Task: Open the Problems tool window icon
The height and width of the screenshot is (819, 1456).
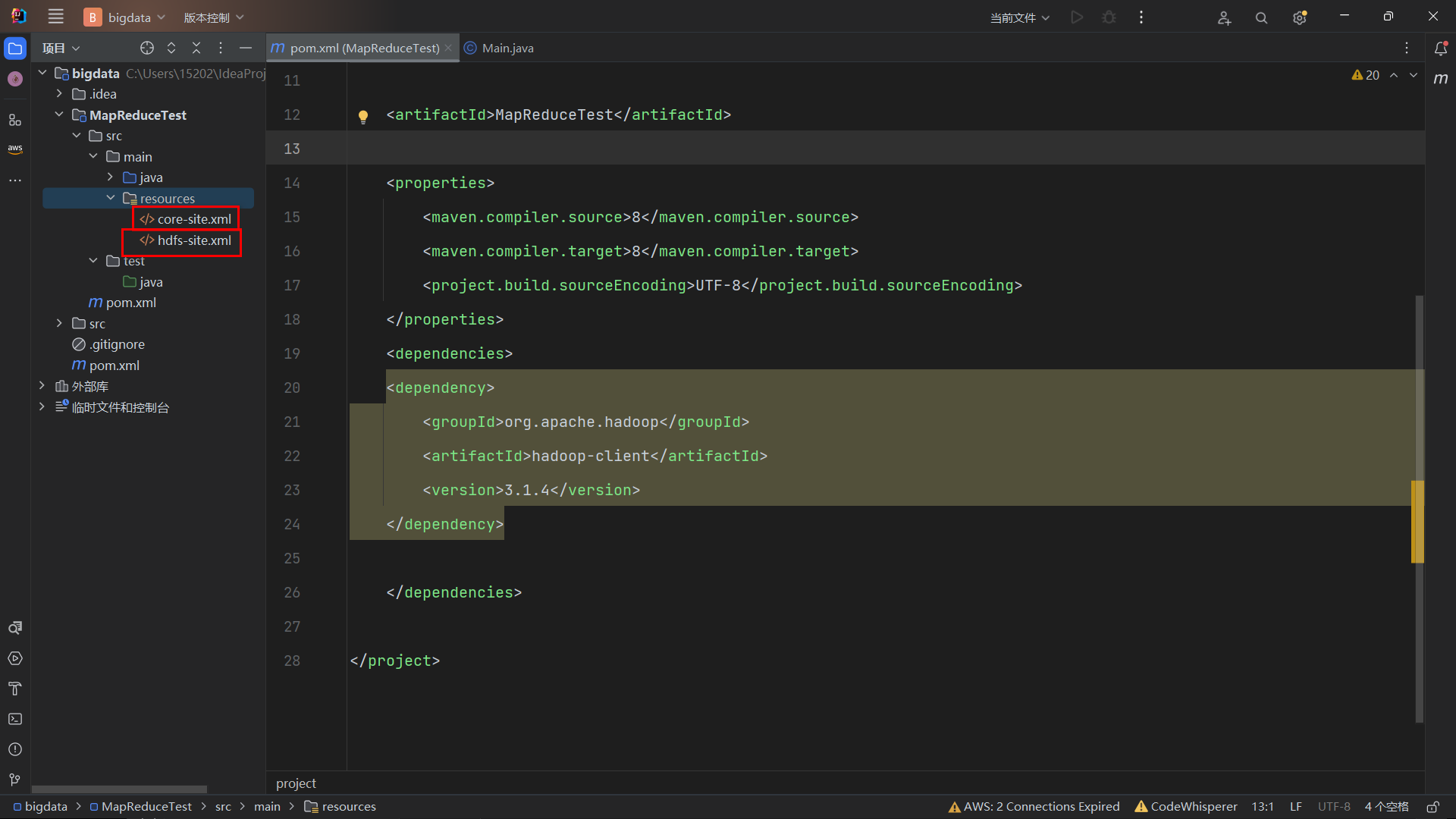Action: tap(15, 749)
